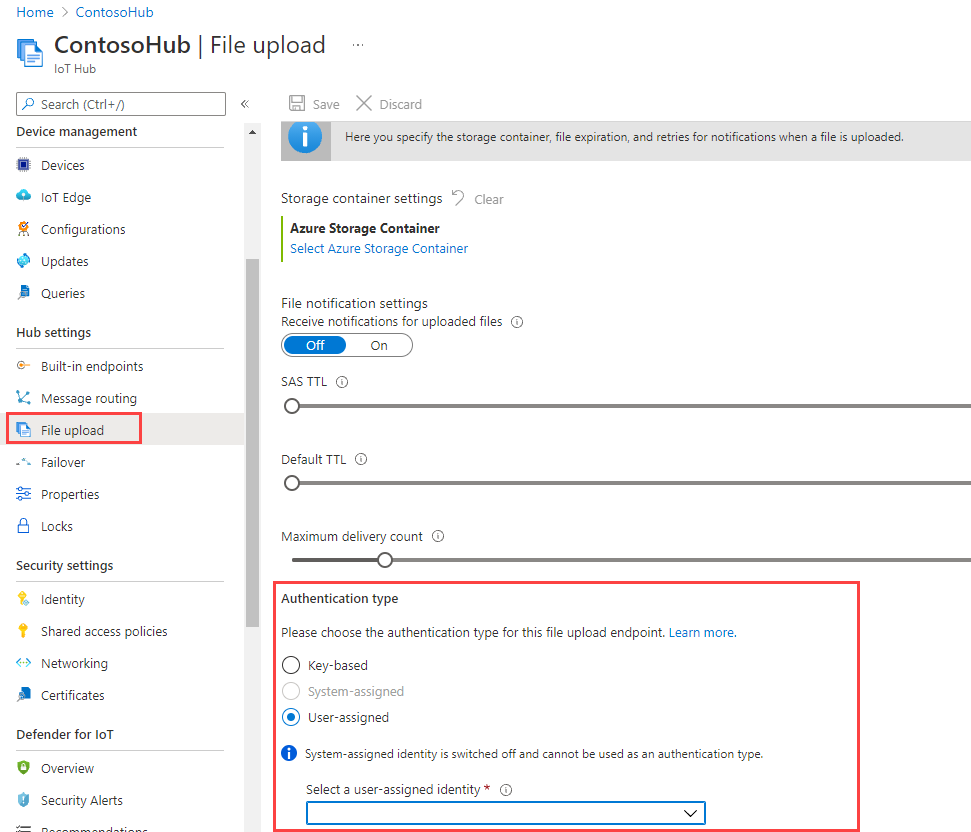Click the Queries document icon
The height and width of the screenshot is (832, 971).
tap(24, 292)
